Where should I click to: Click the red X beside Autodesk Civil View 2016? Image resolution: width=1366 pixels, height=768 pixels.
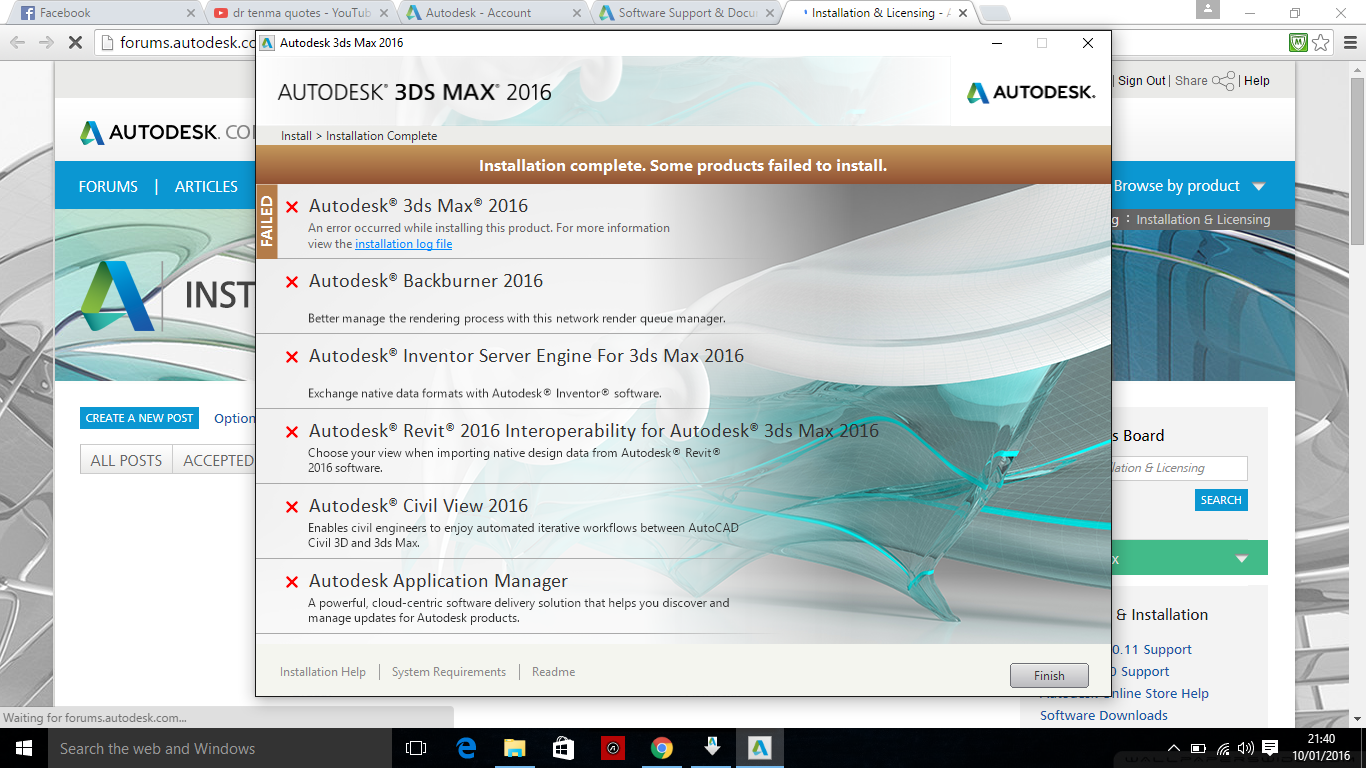tap(292, 507)
